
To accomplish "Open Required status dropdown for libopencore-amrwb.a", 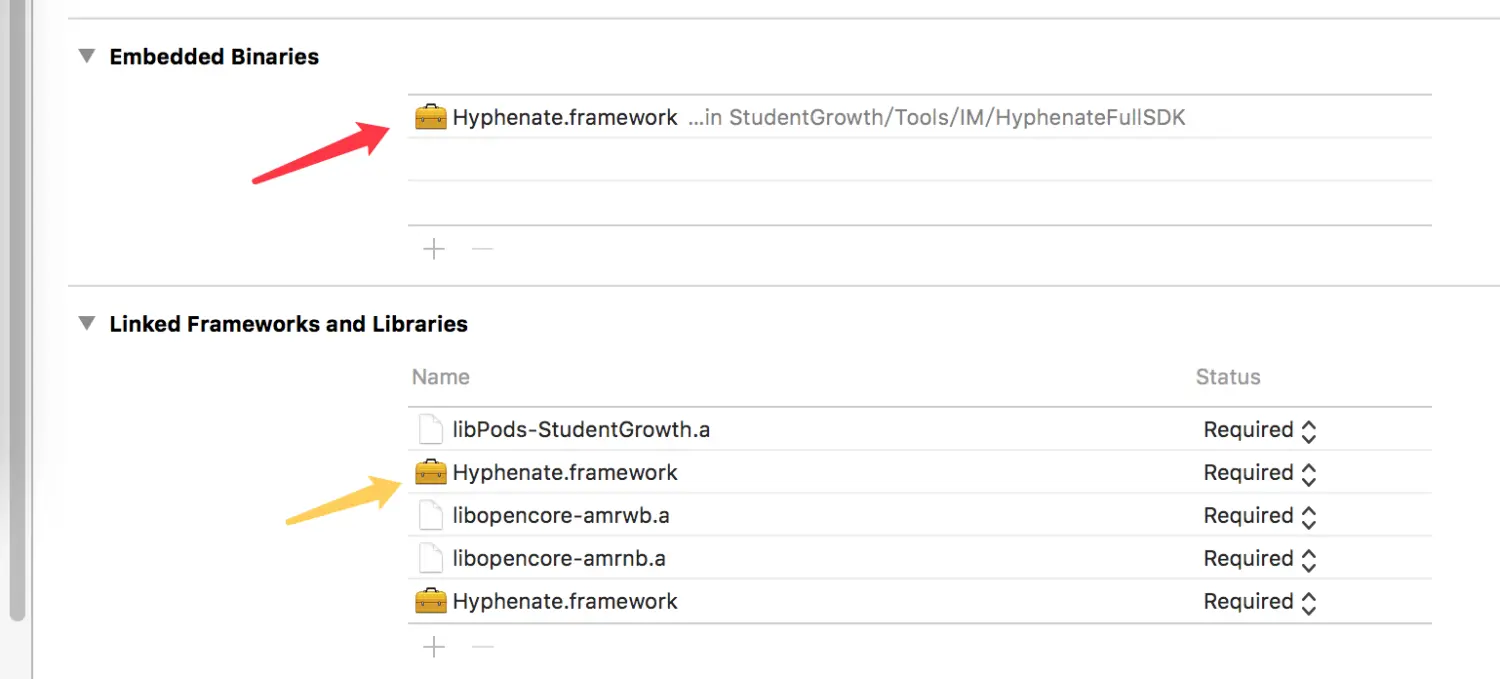I will coord(1260,516).
